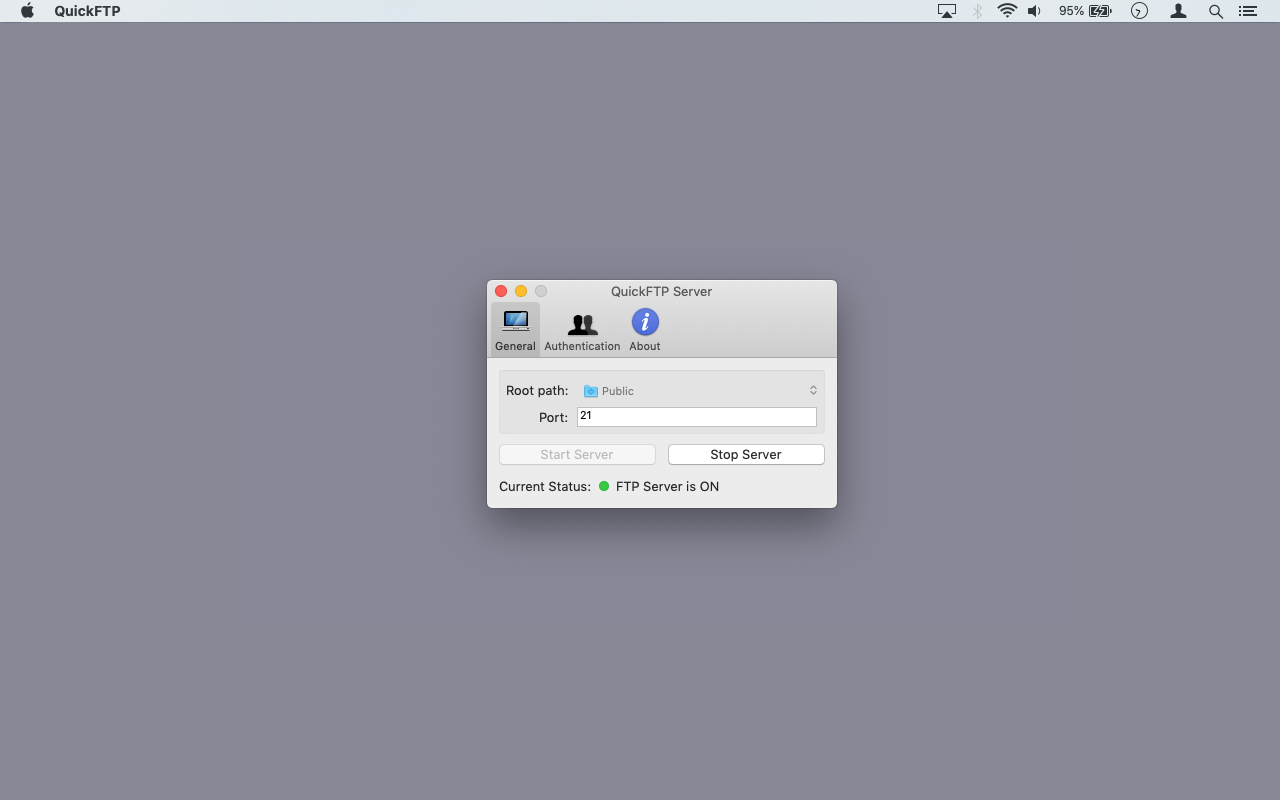The width and height of the screenshot is (1280, 800).
Task: Open Notification Center list icon
Action: (x=1247, y=11)
